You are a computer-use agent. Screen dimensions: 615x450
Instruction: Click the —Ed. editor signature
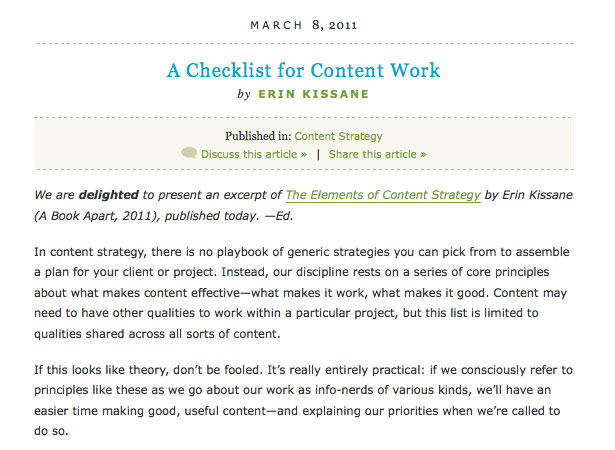[x=279, y=216]
